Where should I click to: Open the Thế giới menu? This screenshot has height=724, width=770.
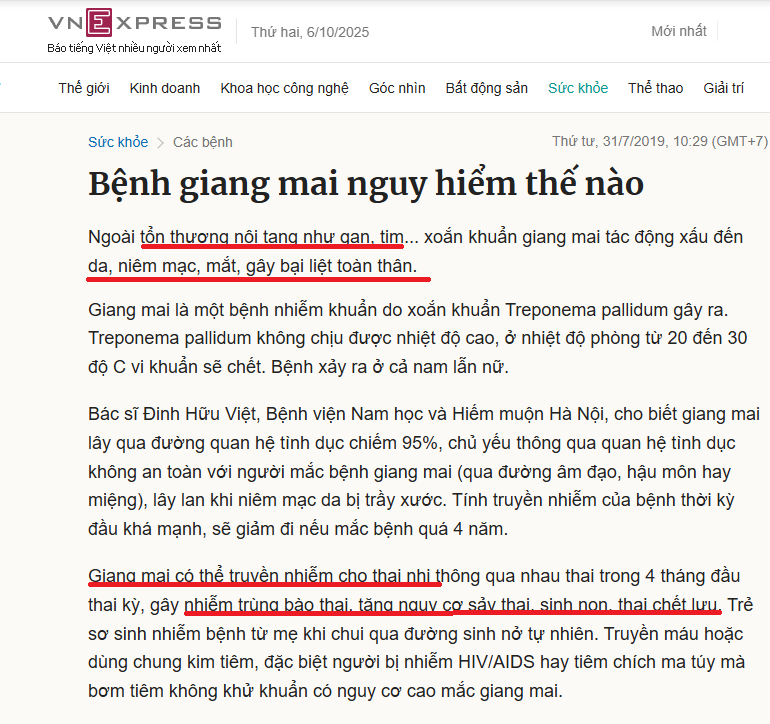(84, 88)
